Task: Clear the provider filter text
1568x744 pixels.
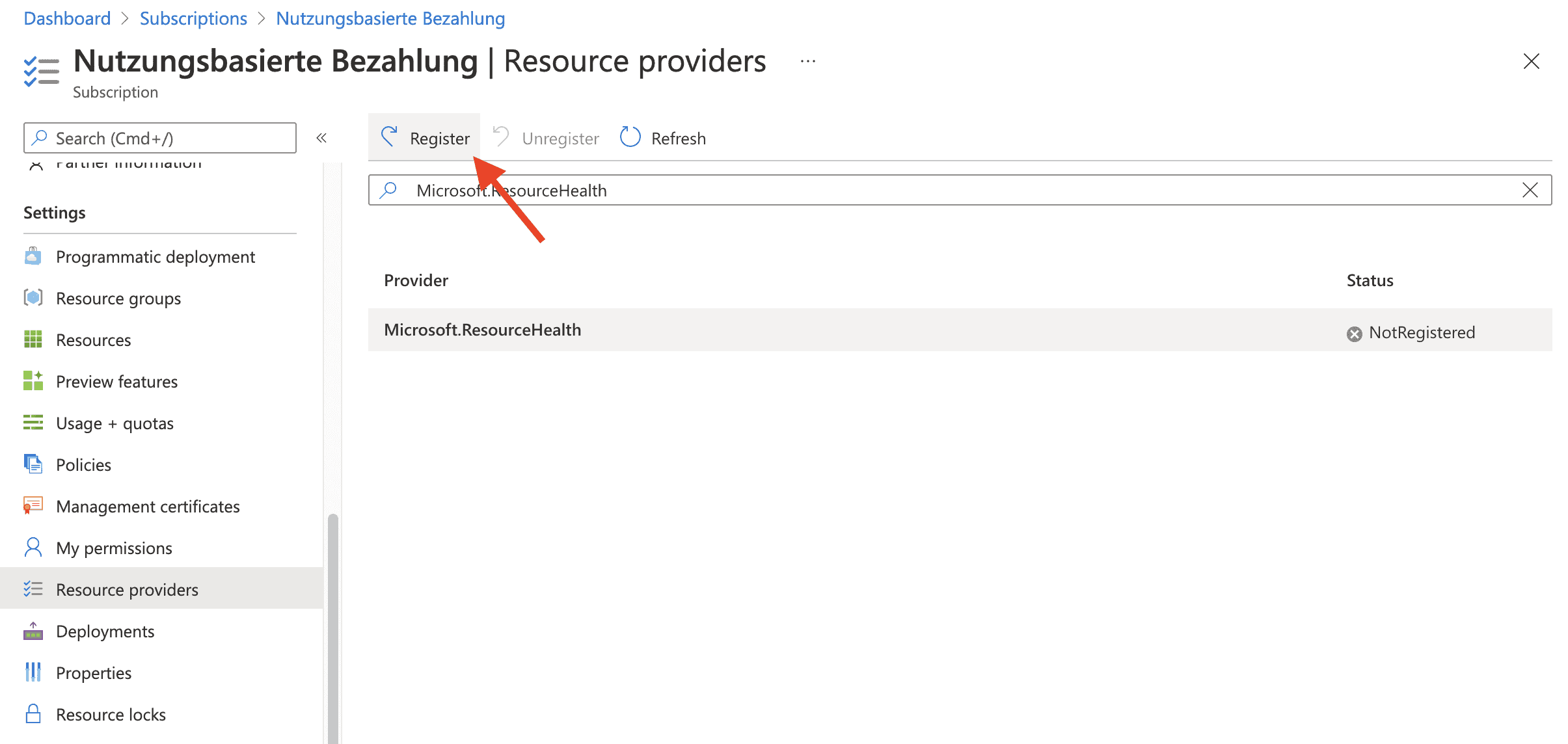Action: pos(1530,190)
